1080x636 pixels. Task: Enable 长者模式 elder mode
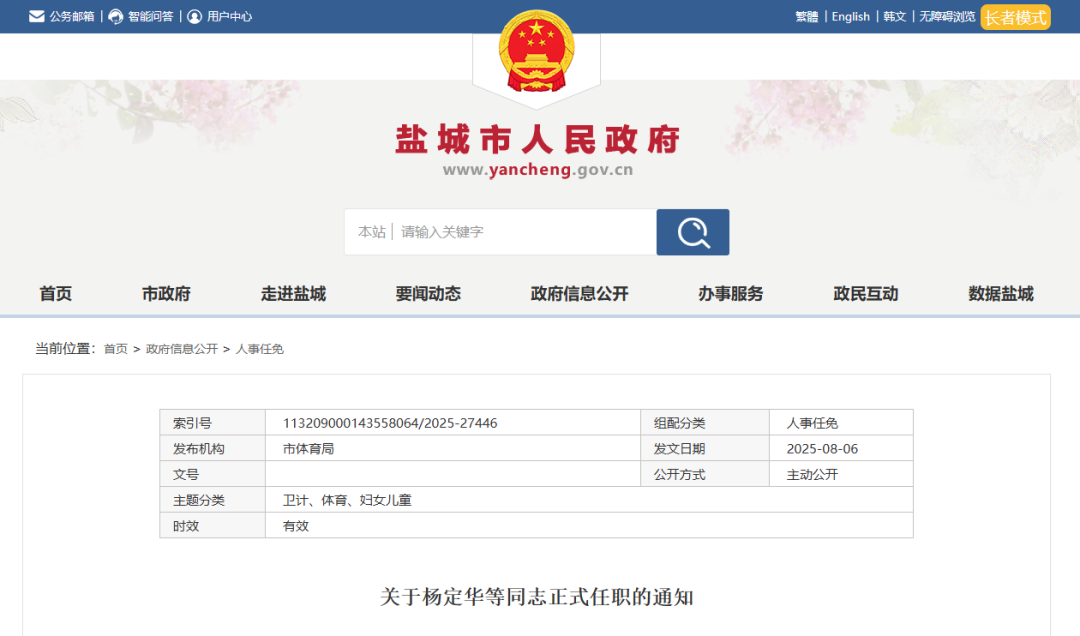click(x=1016, y=17)
